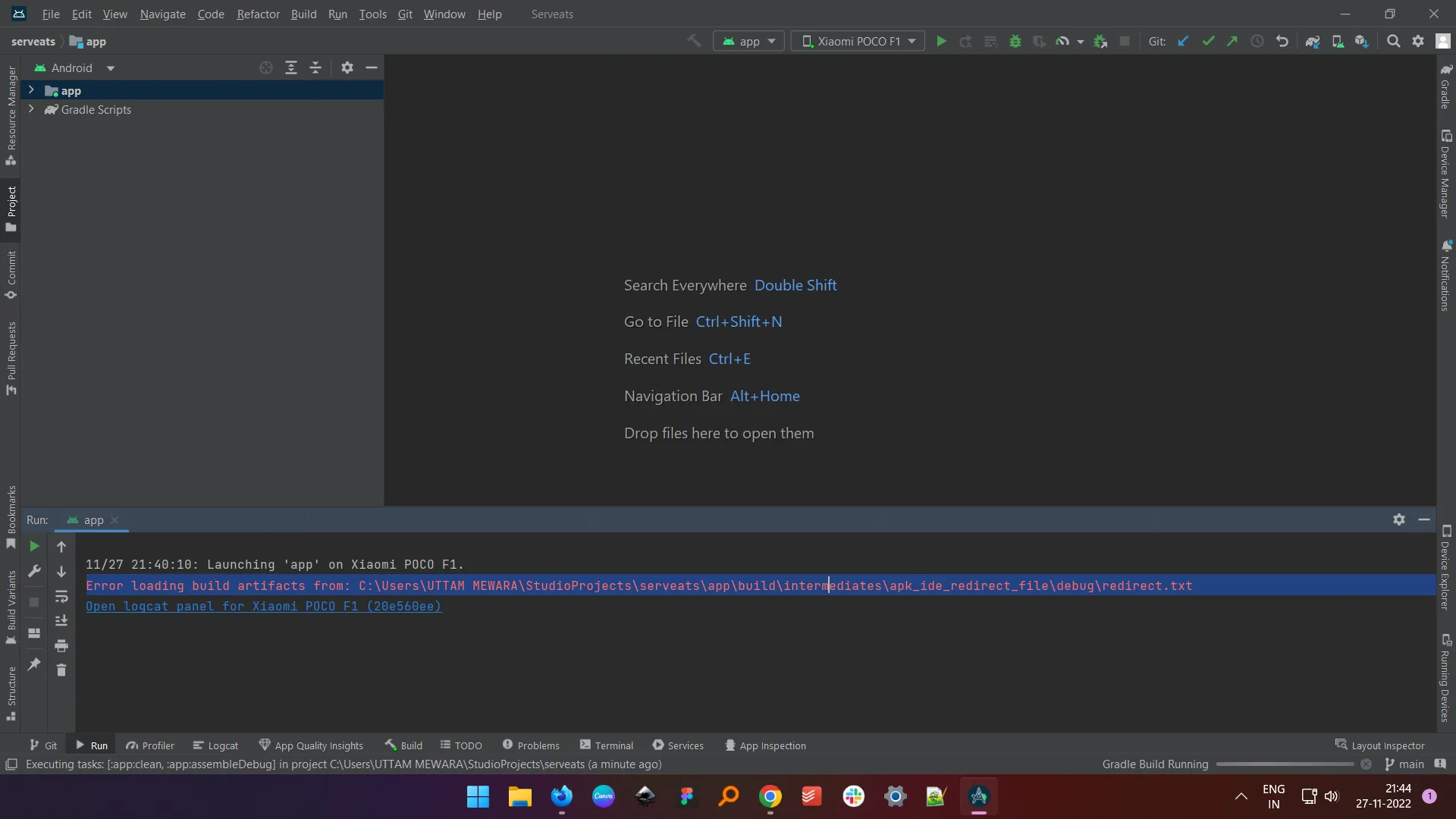Open the Xiaomi POCO F1 device dropdown
The image size is (1456, 819).
pyautogui.click(x=858, y=42)
